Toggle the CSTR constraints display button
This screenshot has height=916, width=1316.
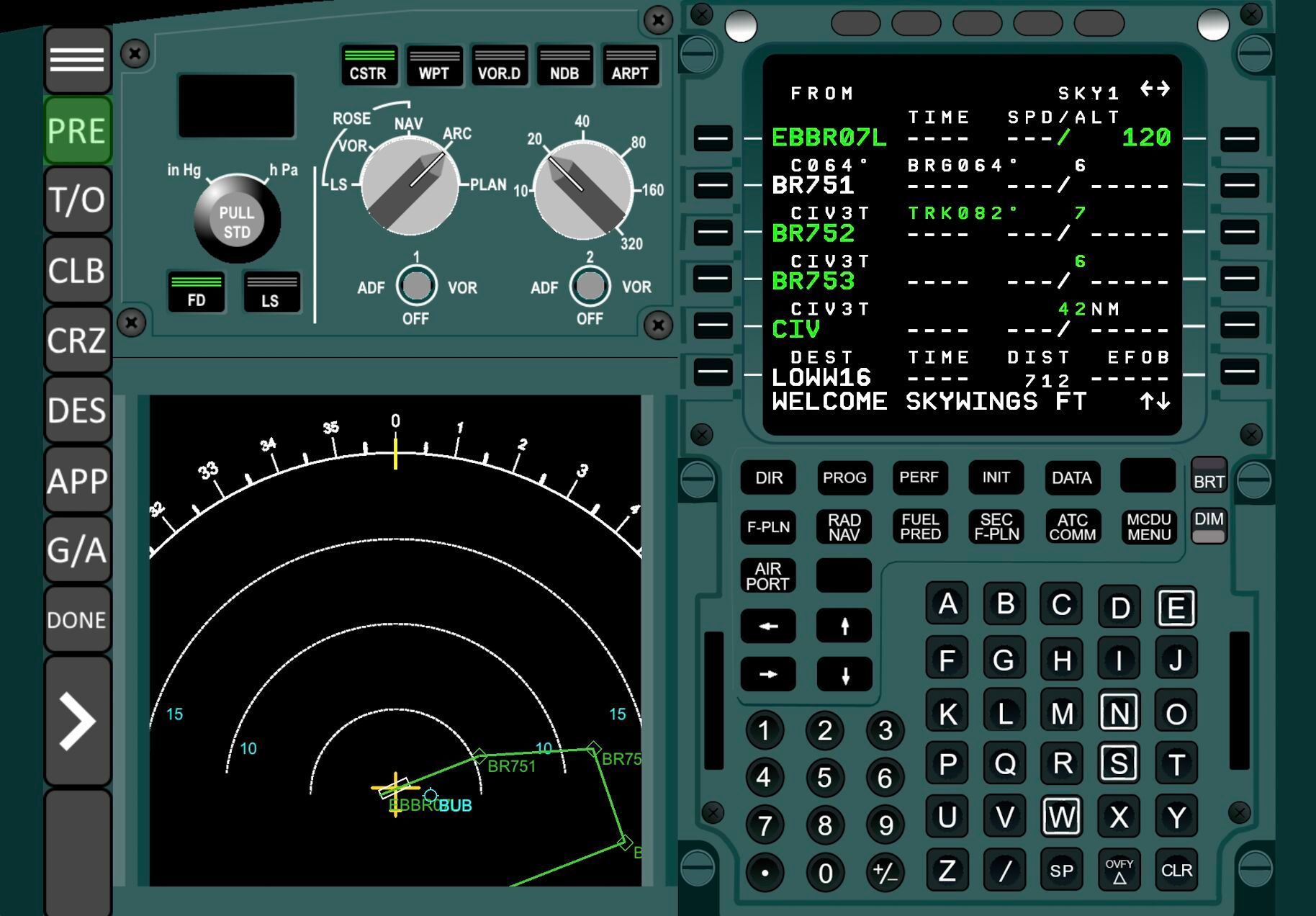[368, 66]
